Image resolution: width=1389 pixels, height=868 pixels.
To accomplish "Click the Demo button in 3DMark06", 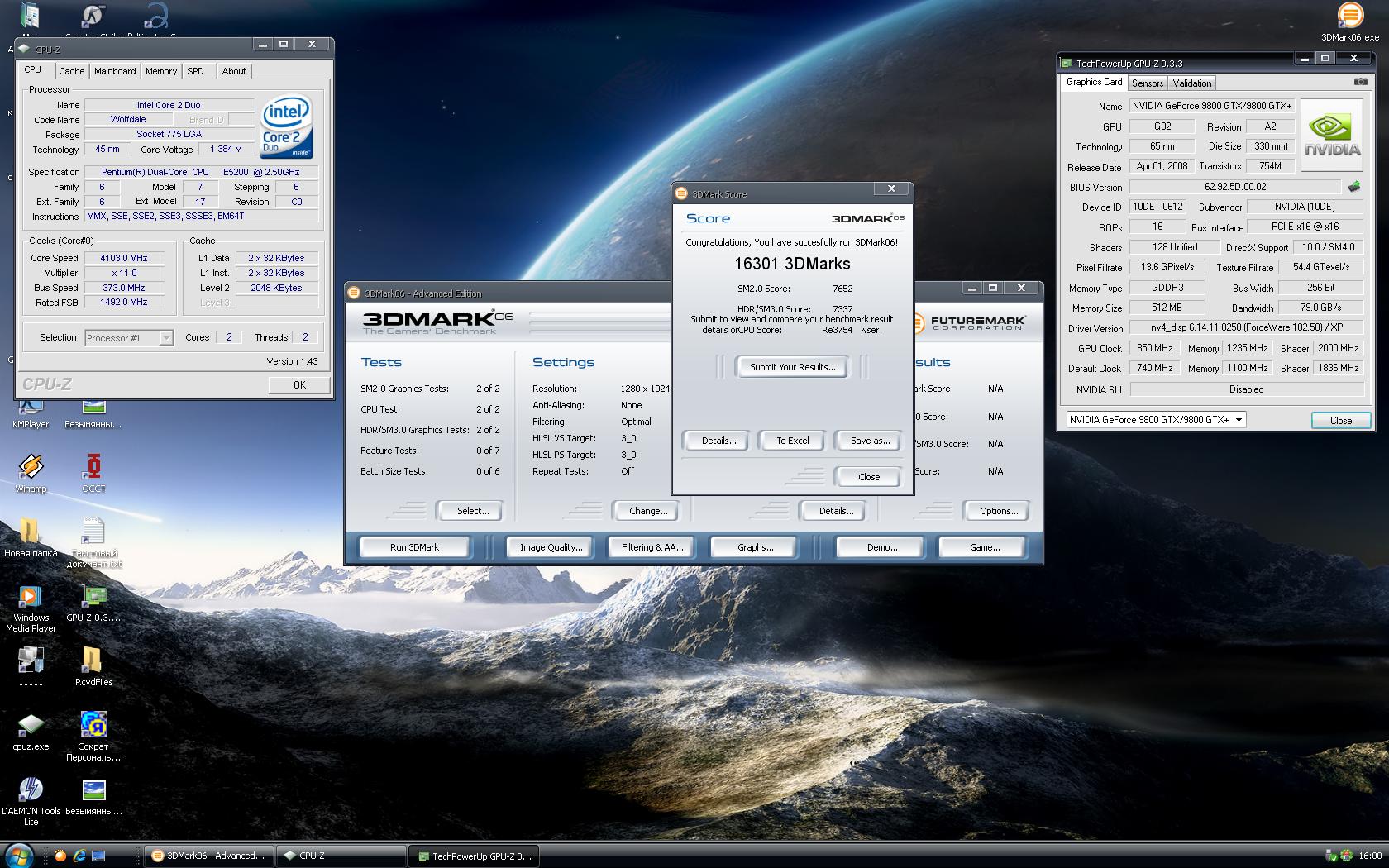I will click(882, 547).
